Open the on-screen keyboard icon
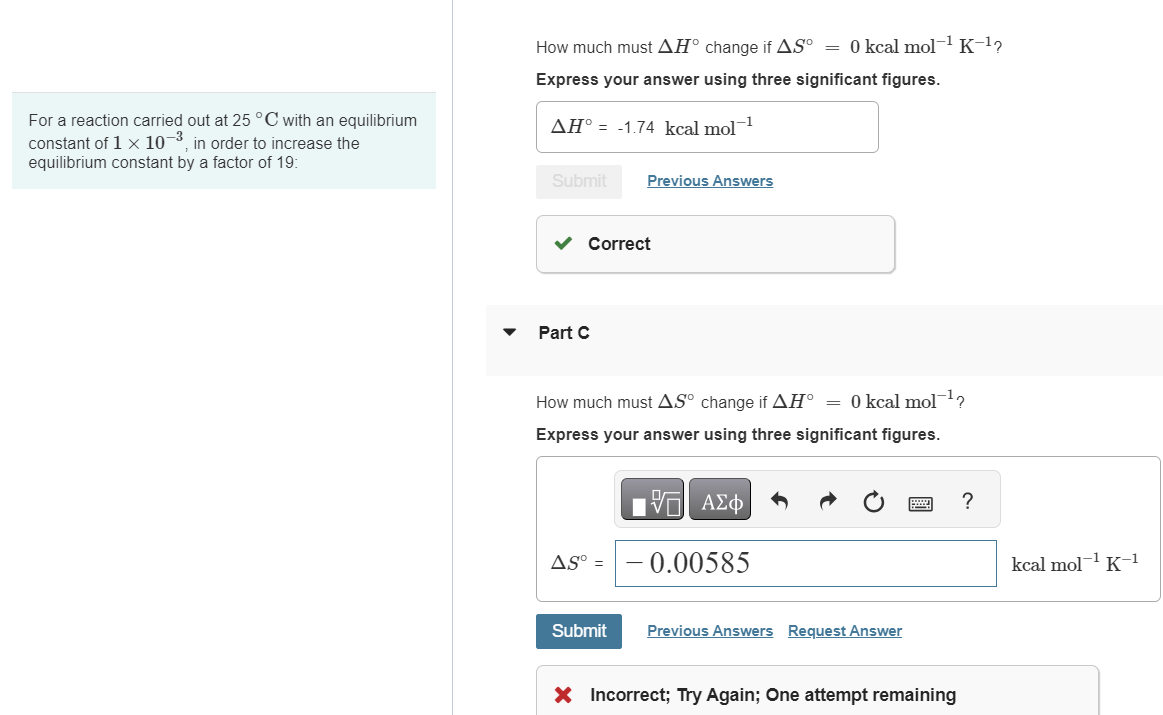Viewport: 1163px width, 715px height. [x=920, y=501]
